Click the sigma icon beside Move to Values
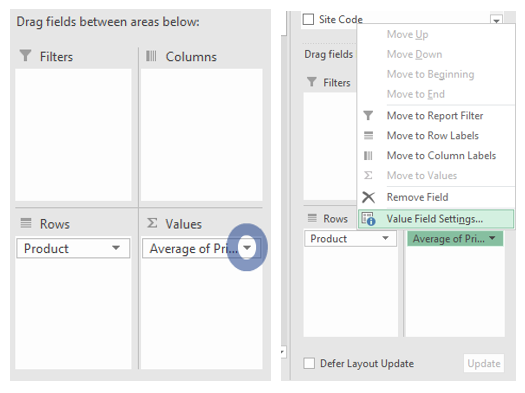Viewport: 525px width, 393px height. [x=368, y=175]
